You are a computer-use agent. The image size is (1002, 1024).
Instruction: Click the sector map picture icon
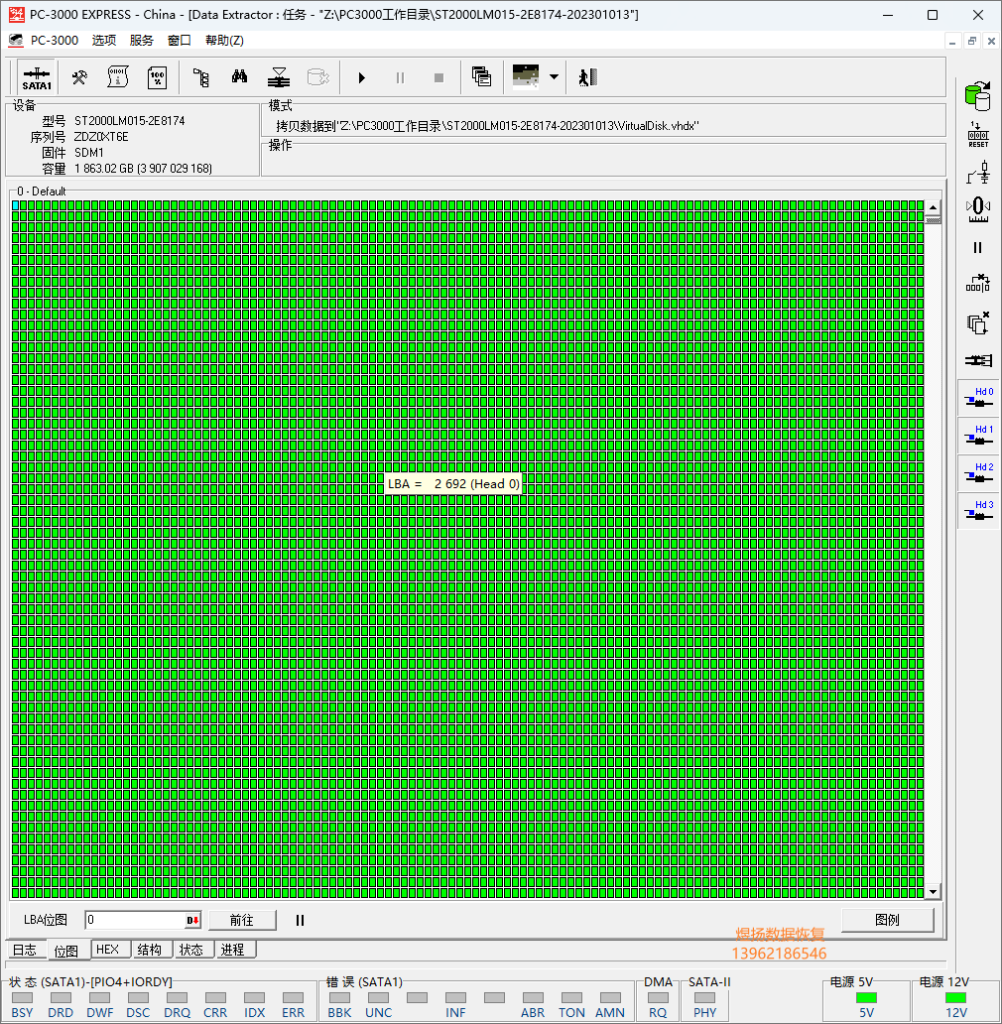[x=526, y=76]
